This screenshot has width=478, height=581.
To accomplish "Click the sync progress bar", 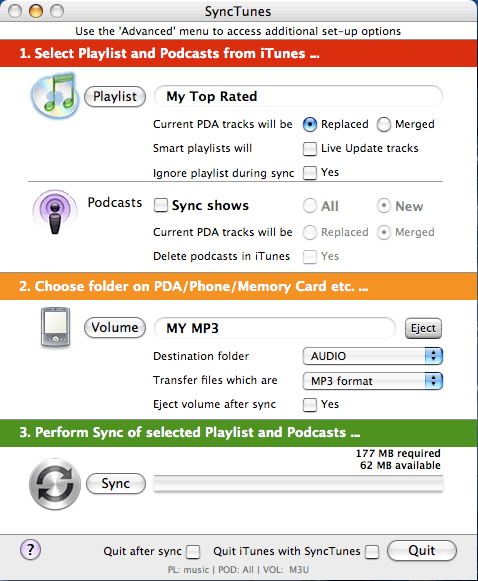I will [x=298, y=484].
